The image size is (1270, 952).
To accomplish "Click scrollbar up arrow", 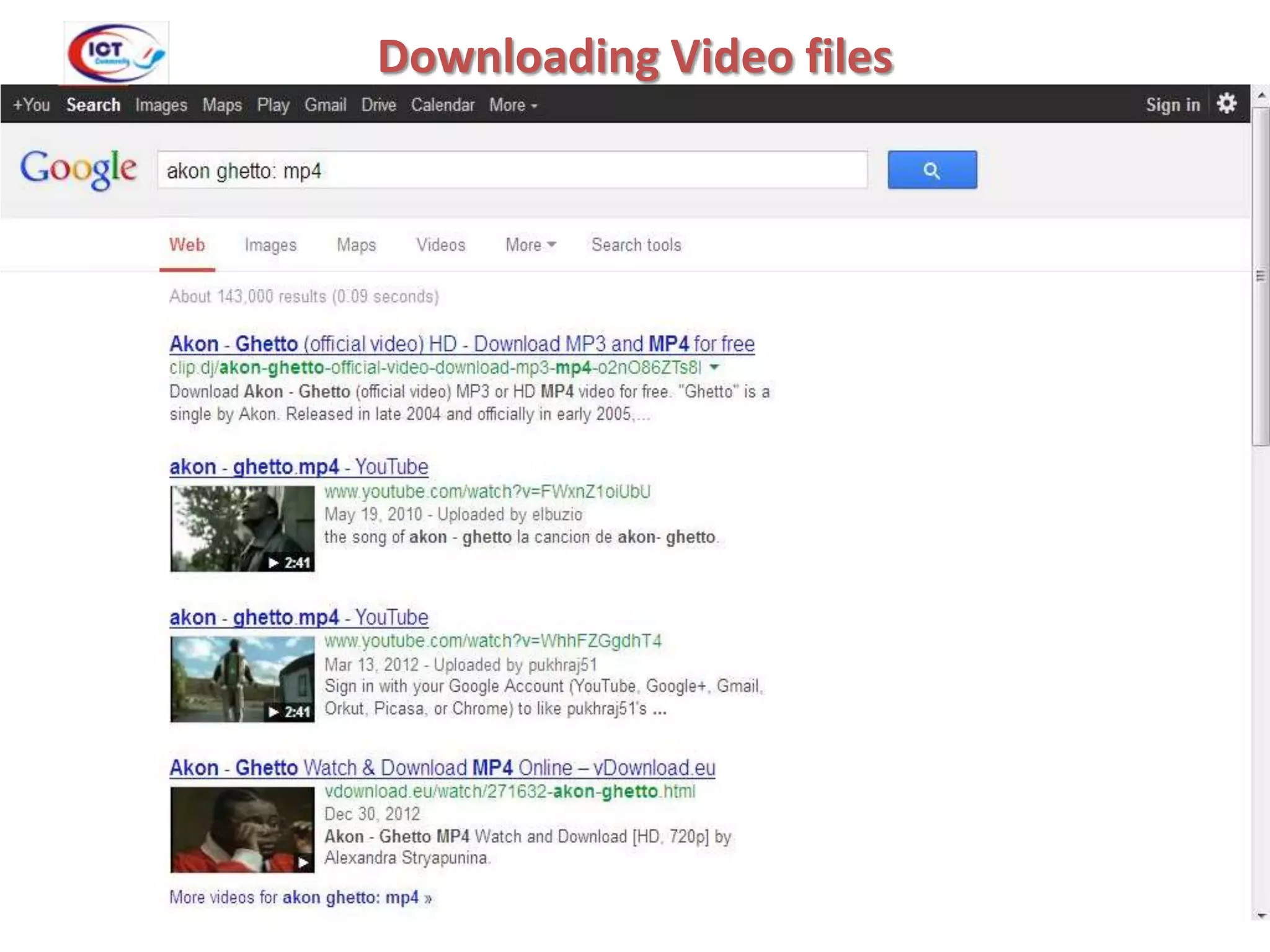I will click(1261, 96).
